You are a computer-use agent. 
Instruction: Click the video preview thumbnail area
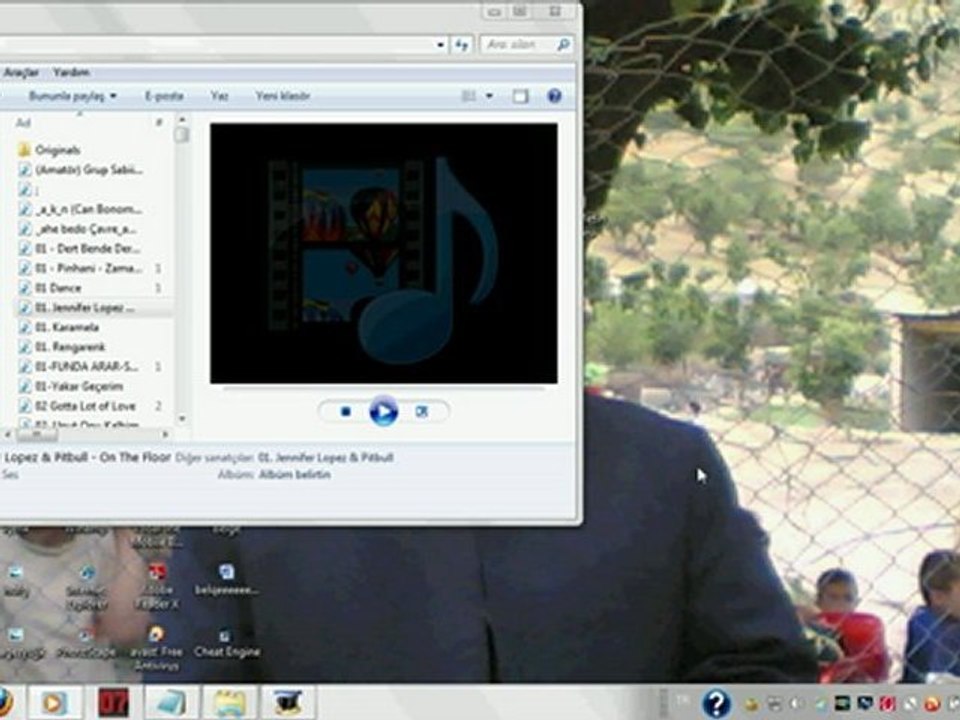(x=384, y=253)
